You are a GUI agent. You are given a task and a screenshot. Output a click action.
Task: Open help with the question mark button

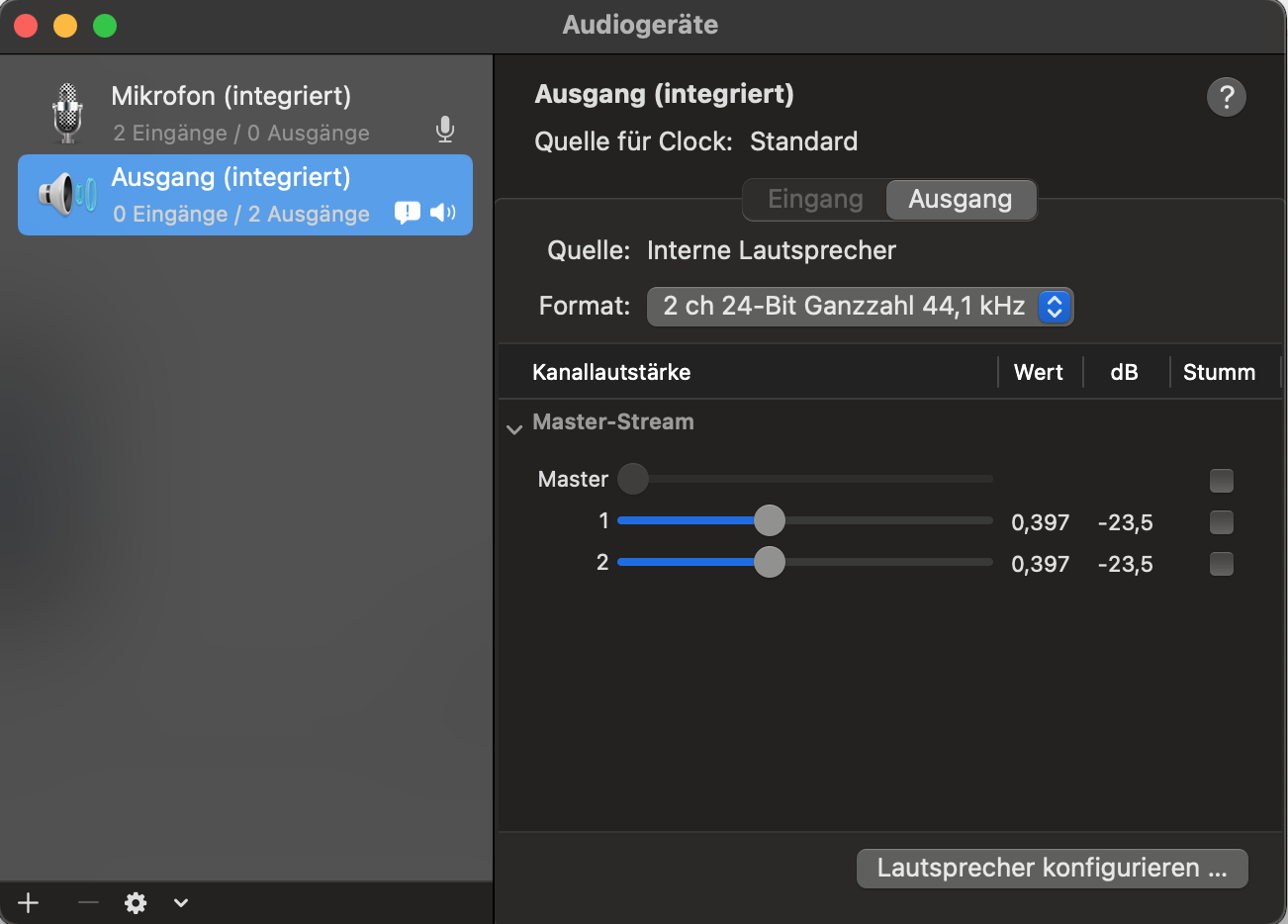click(1226, 97)
